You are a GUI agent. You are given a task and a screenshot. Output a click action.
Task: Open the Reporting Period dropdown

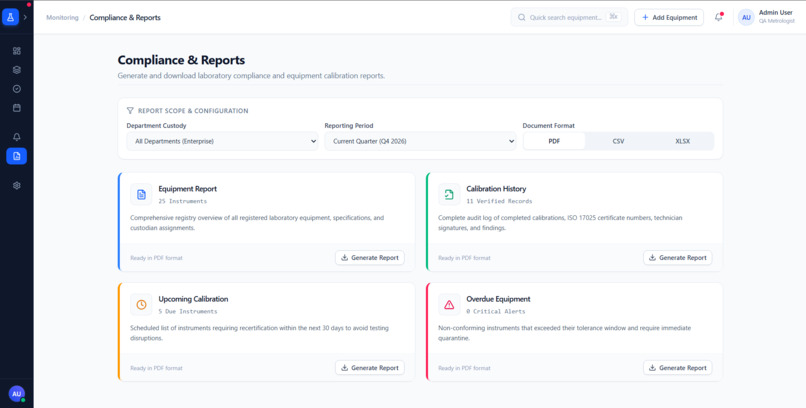click(420, 141)
